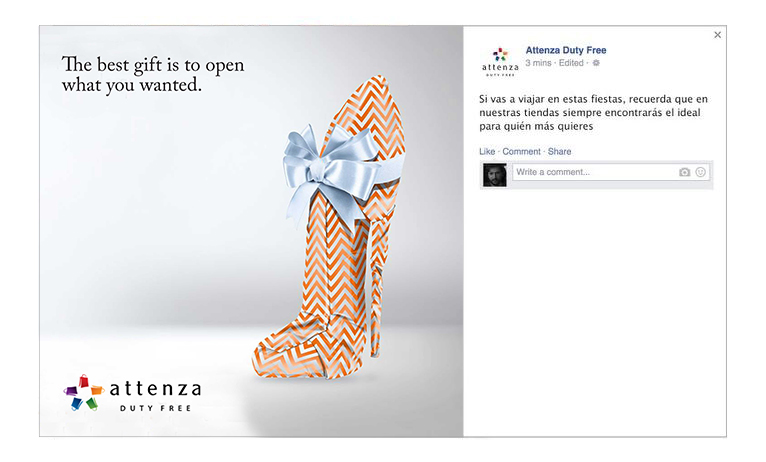The width and height of the screenshot is (766, 462).
Task: Open the emoji picker smiley icon
Action: 701,172
